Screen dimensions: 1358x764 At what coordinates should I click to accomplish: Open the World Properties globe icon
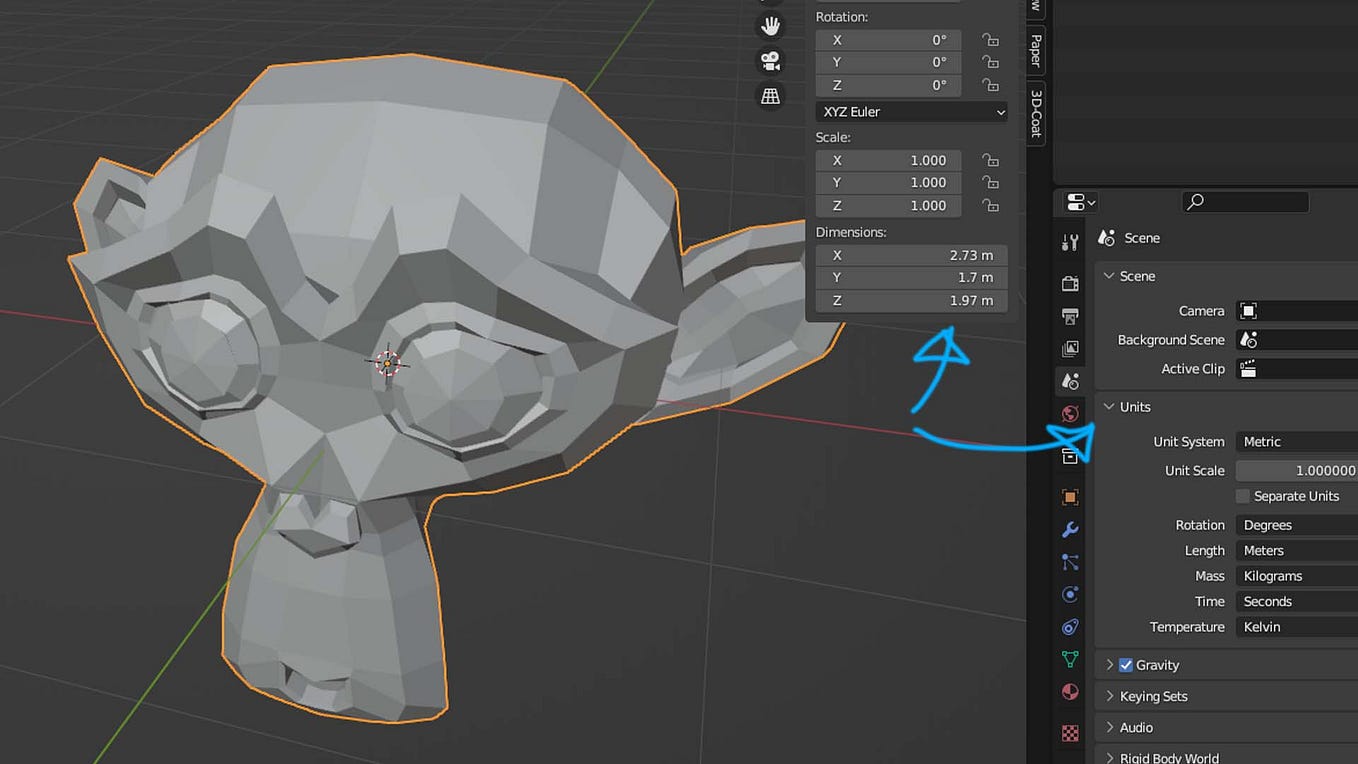click(1070, 413)
